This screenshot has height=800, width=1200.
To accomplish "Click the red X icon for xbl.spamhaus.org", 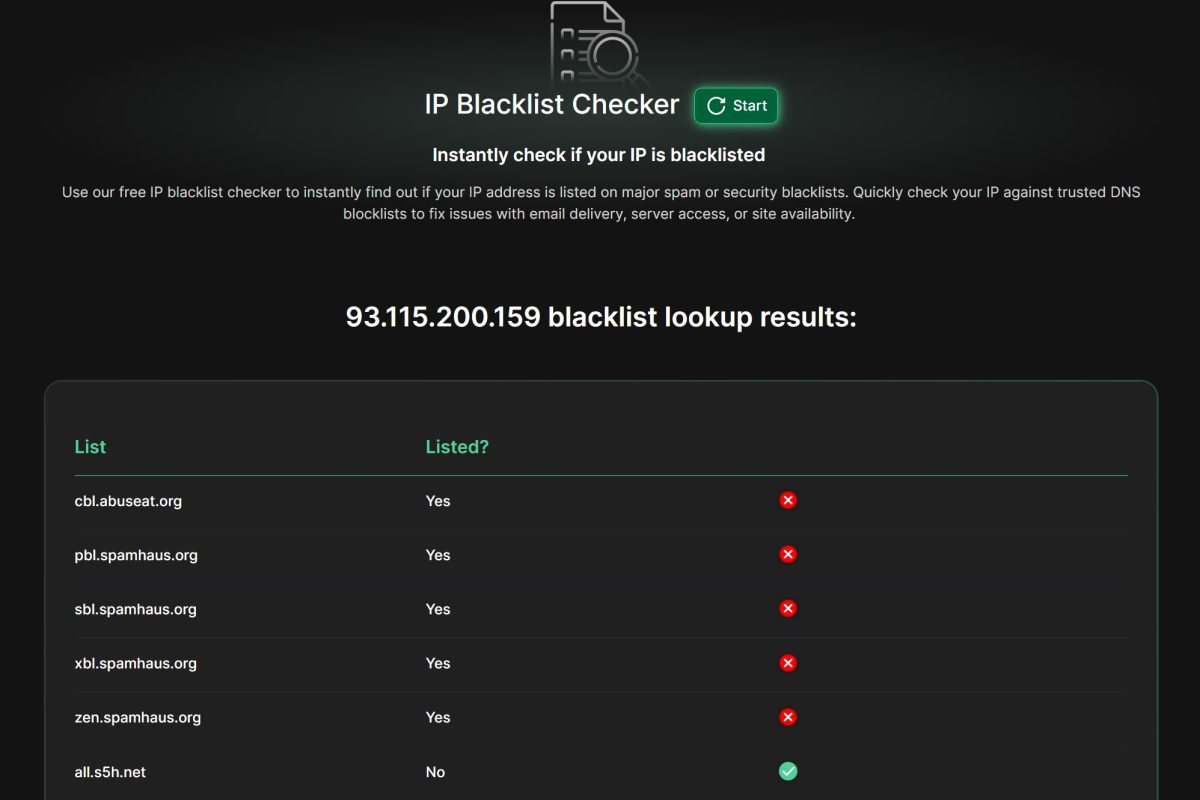I will (x=788, y=663).
